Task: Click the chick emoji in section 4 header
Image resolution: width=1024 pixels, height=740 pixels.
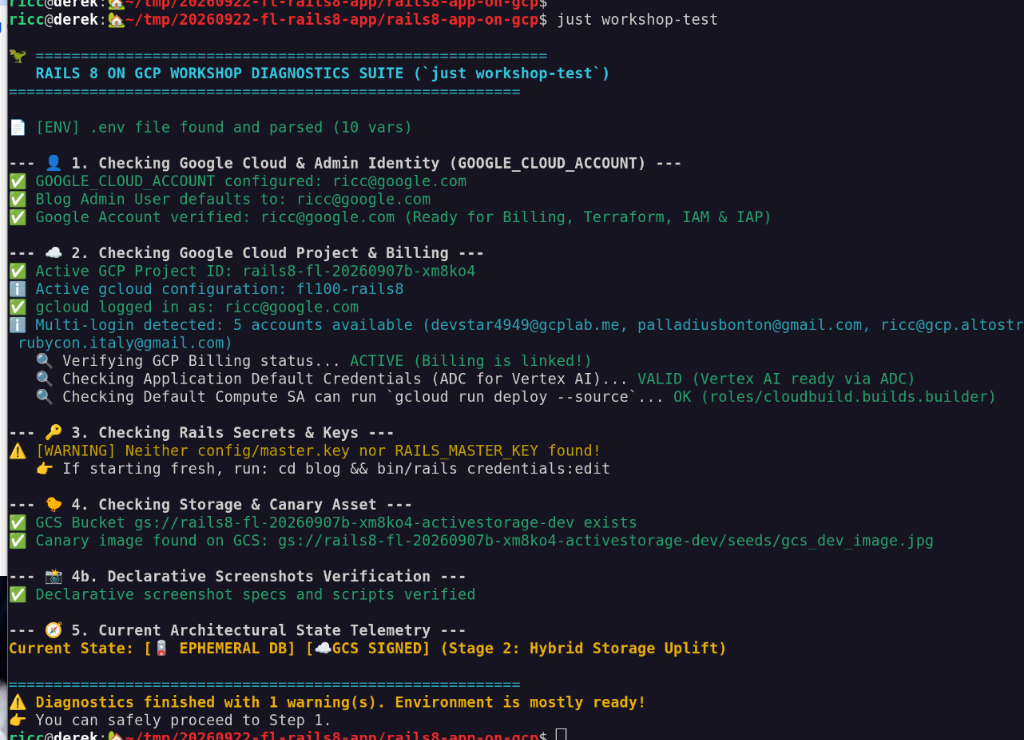Action: click(x=54, y=504)
